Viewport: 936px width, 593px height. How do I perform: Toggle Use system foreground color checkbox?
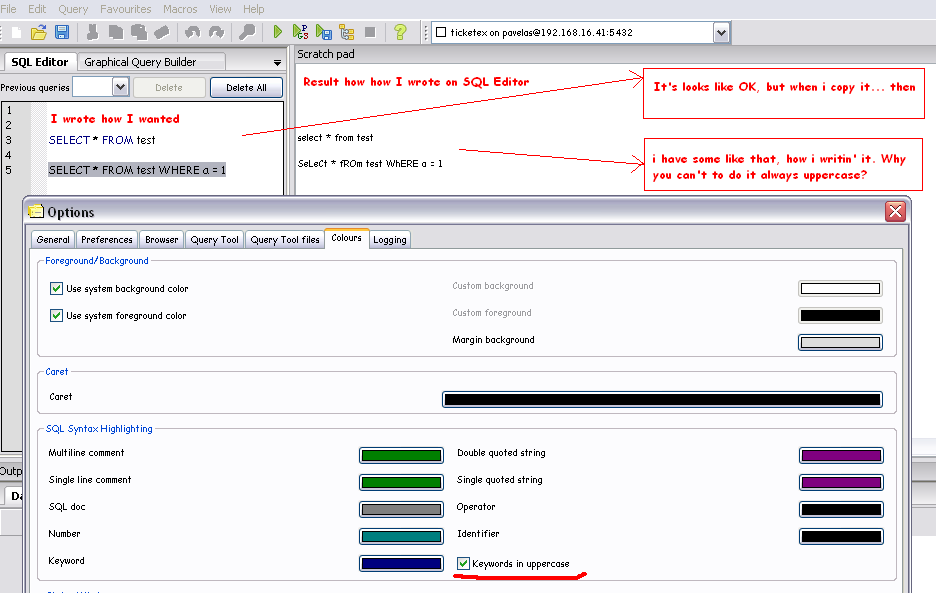(x=56, y=316)
